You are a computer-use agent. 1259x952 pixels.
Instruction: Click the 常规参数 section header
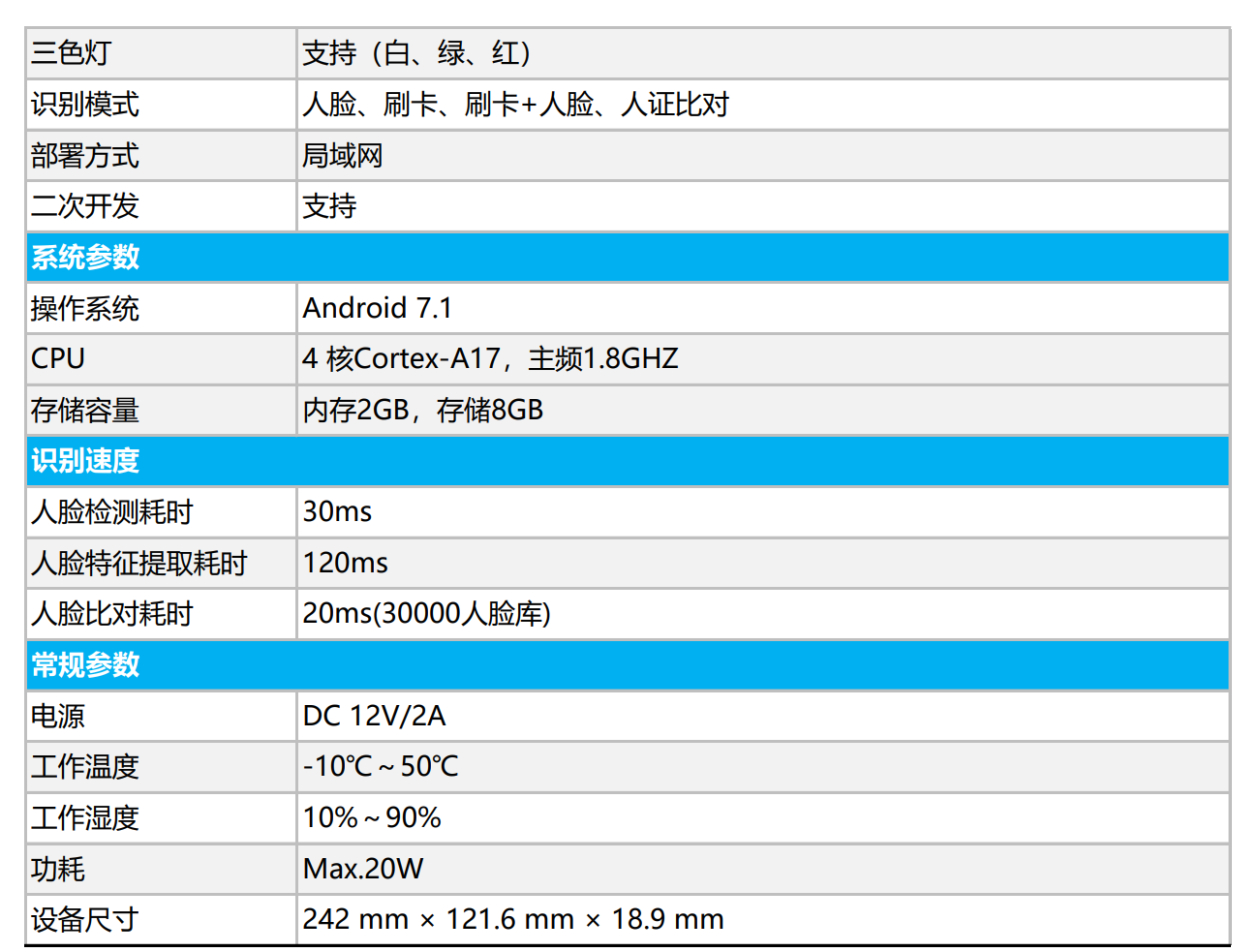tap(85, 665)
